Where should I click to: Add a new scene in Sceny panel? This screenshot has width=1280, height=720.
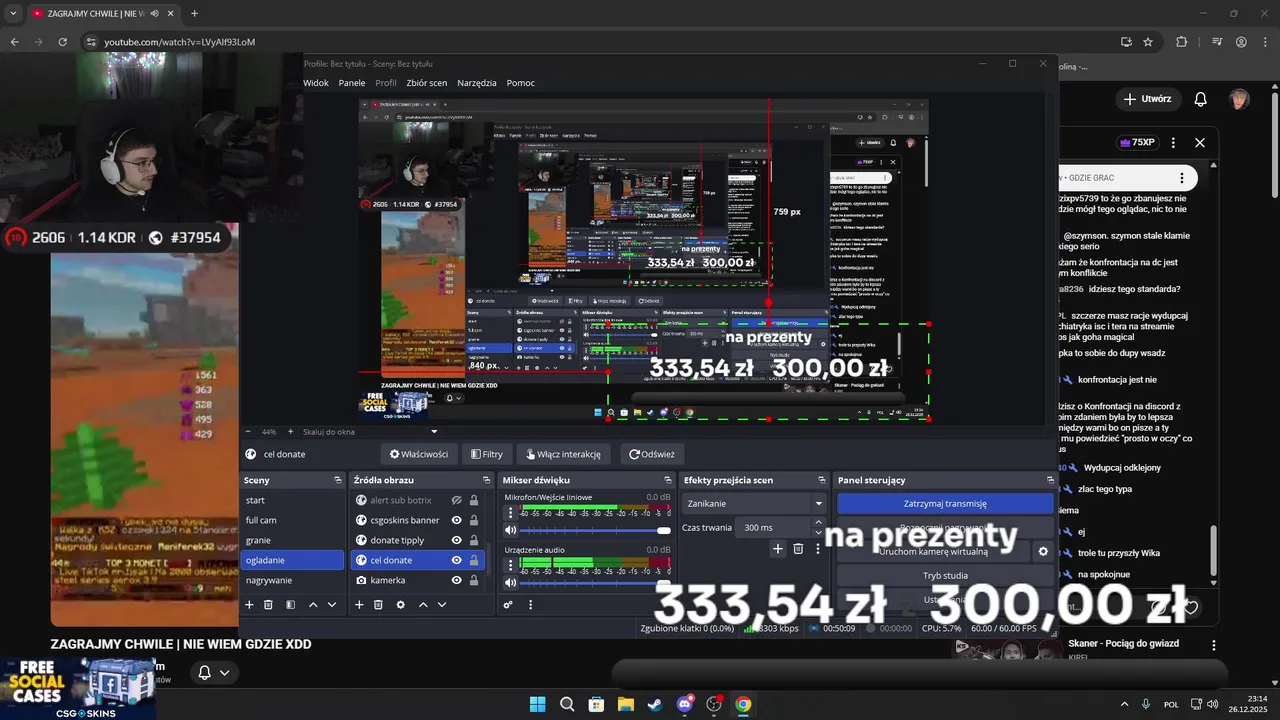(x=250, y=605)
